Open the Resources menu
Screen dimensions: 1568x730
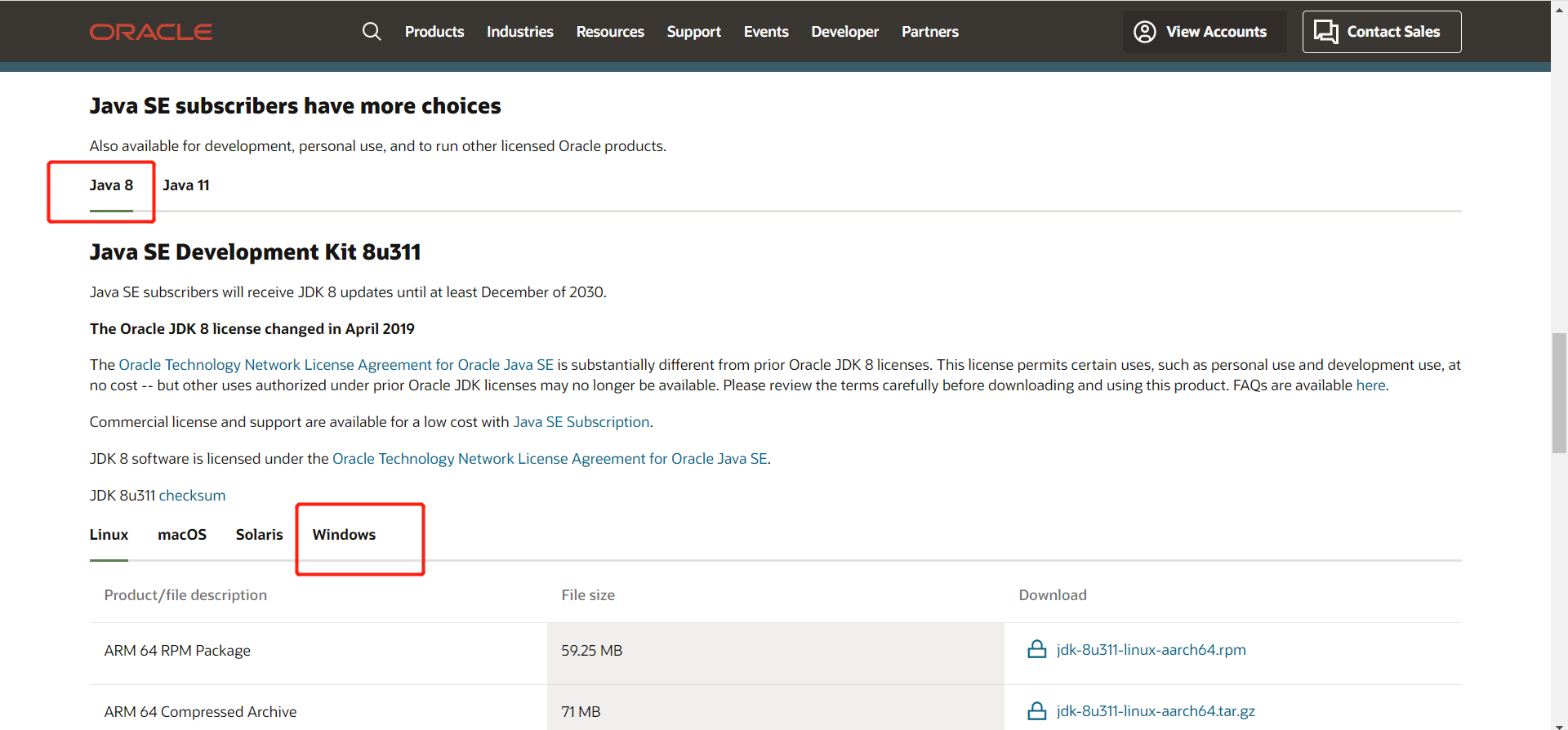[x=610, y=32]
